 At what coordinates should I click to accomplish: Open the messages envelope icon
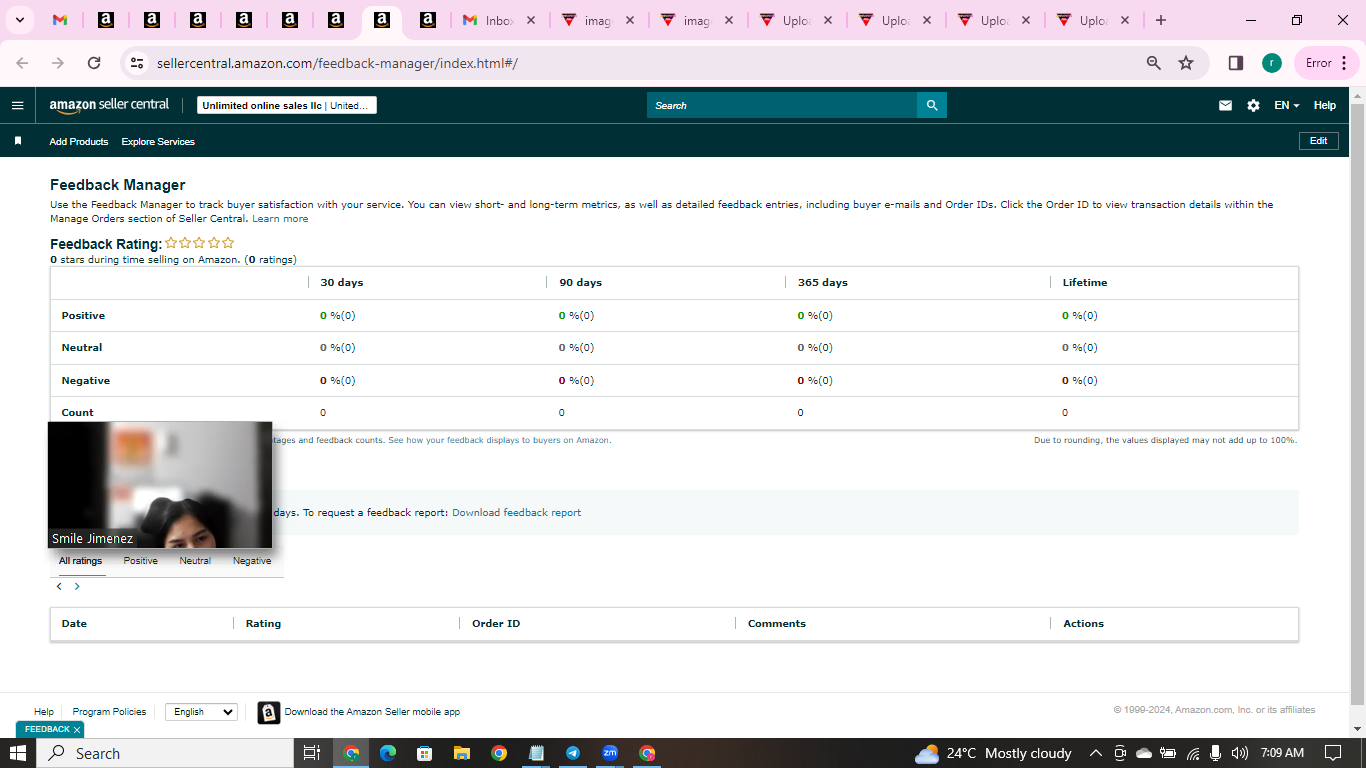[x=1225, y=105]
